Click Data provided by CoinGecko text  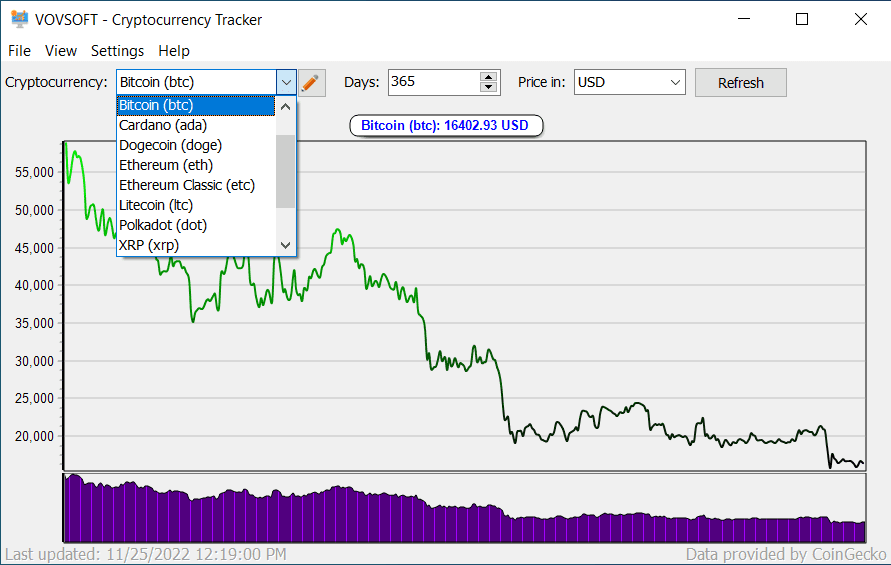click(x=786, y=554)
